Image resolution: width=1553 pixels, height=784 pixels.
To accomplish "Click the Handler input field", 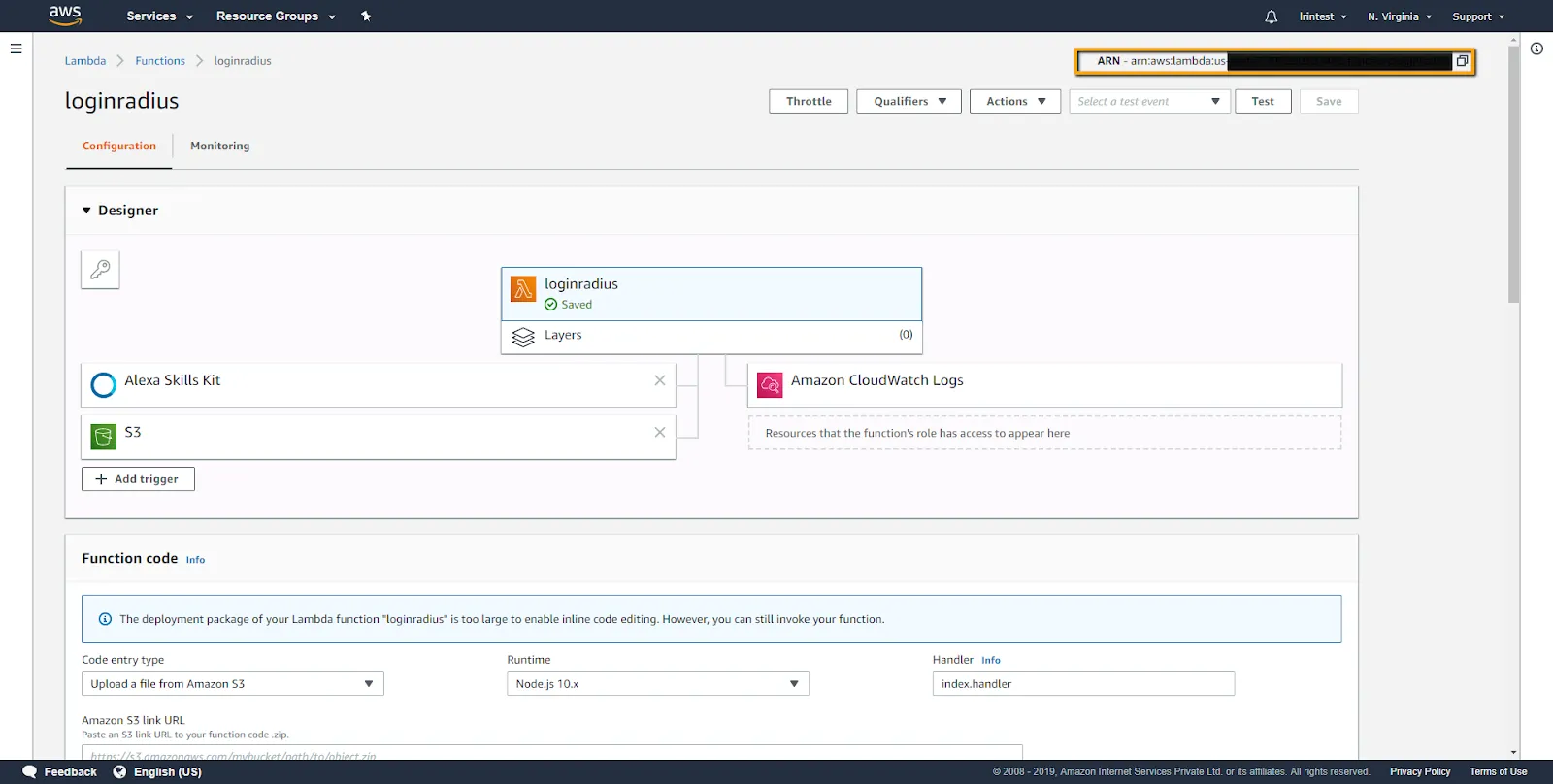I will point(1082,684).
